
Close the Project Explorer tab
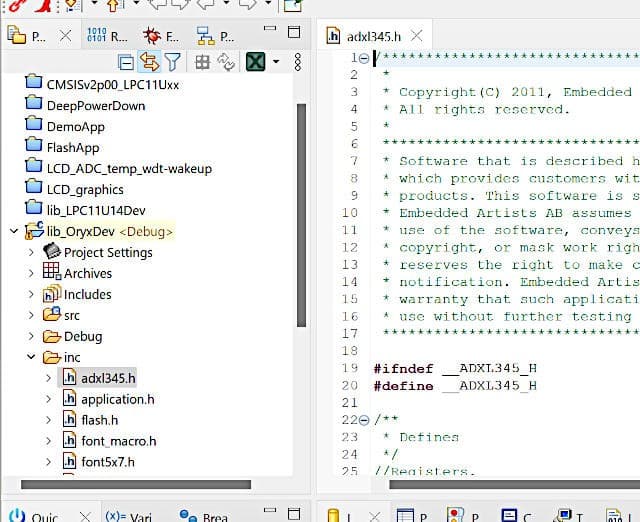(65, 36)
